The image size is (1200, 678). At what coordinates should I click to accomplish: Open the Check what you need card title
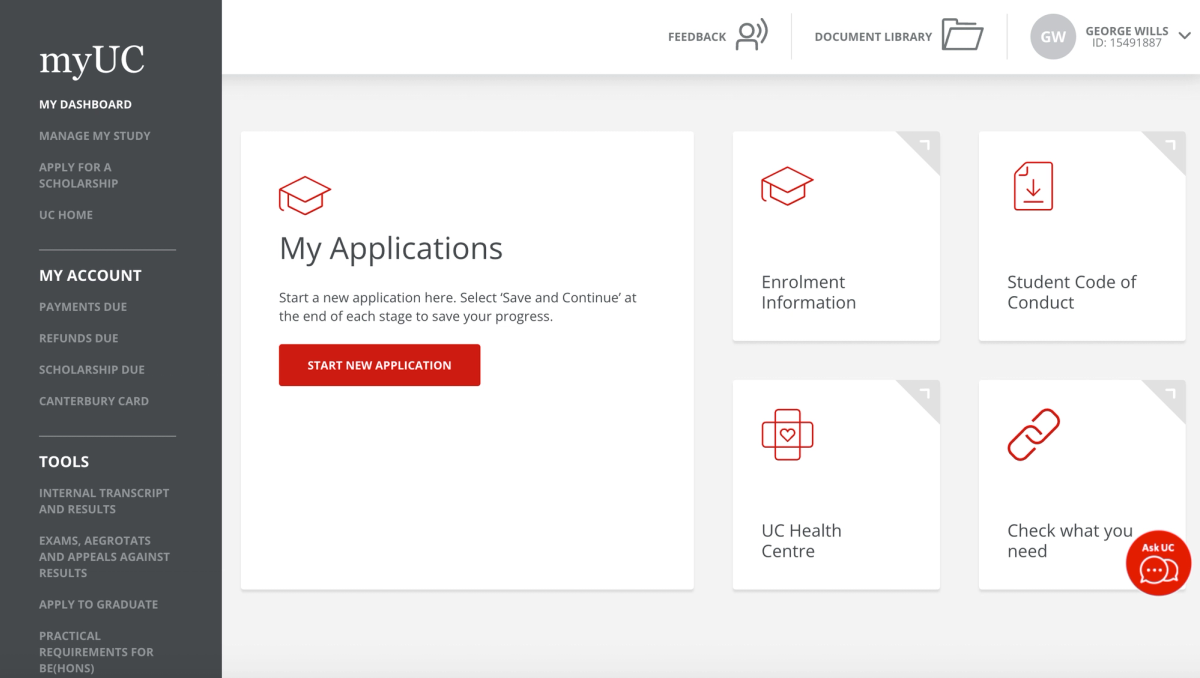tap(1070, 541)
